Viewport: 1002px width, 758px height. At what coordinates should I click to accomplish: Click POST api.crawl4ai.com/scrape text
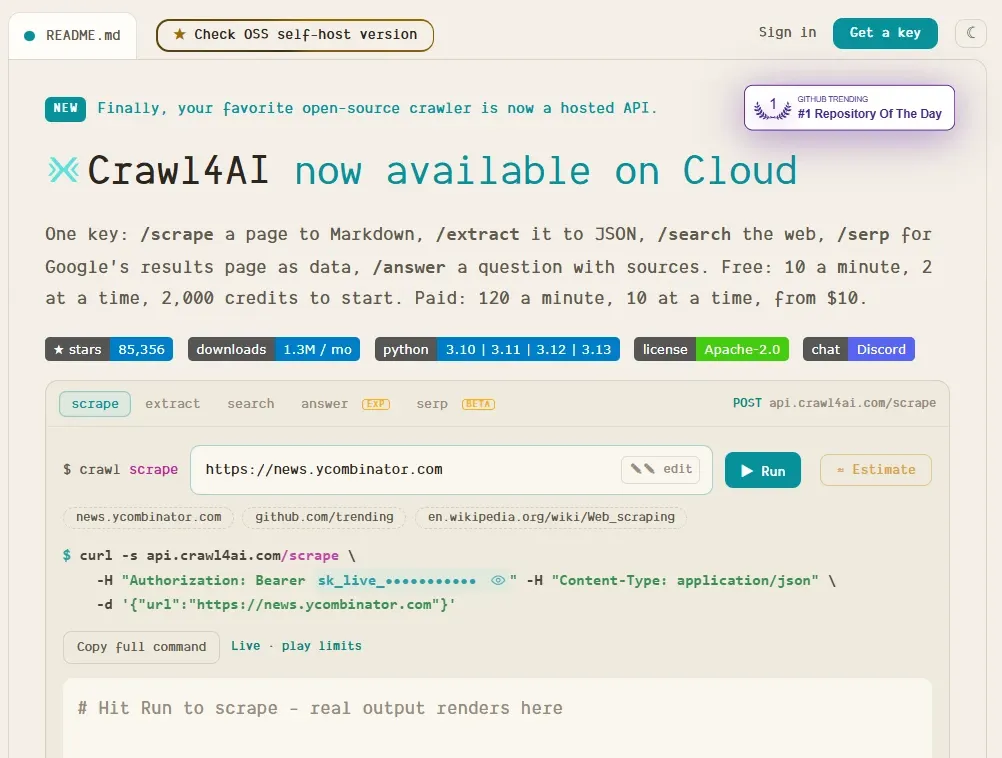(x=834, y=403)
